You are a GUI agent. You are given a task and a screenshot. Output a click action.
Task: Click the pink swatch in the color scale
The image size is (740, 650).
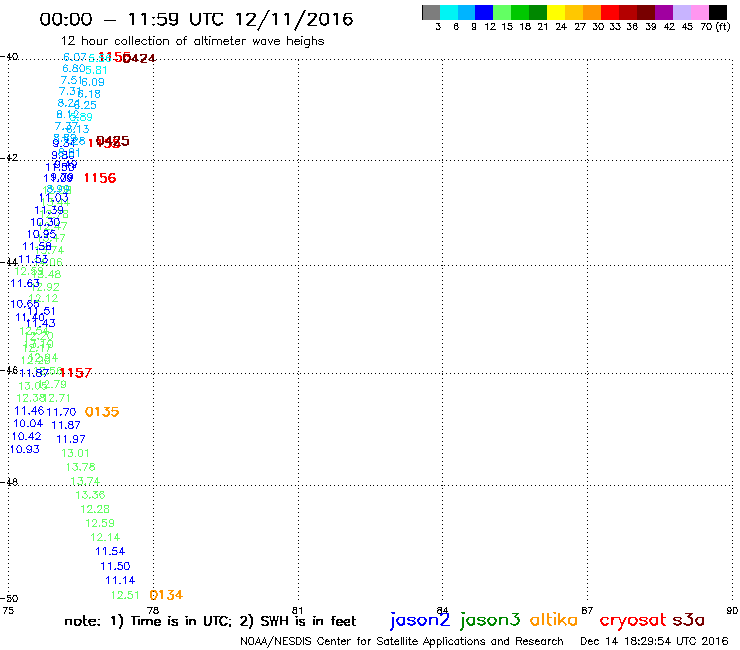coord(699,12)
